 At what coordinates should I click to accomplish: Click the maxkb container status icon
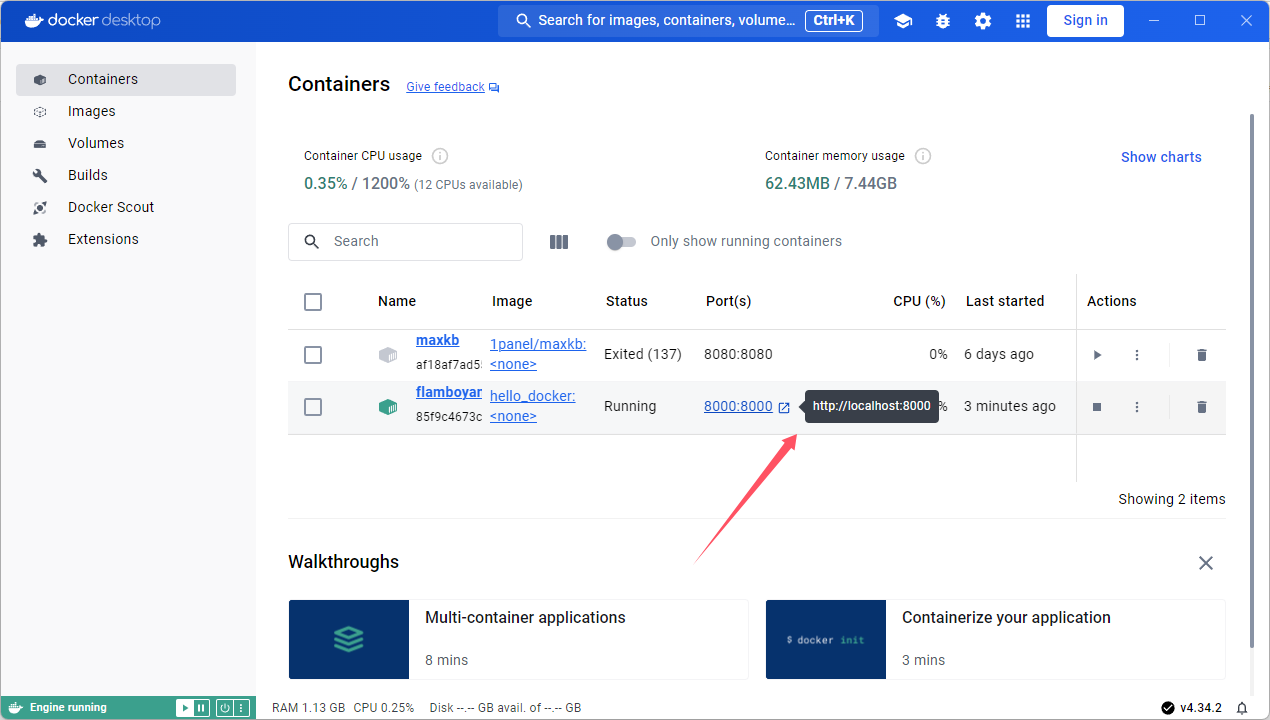(x=388, y=355)
